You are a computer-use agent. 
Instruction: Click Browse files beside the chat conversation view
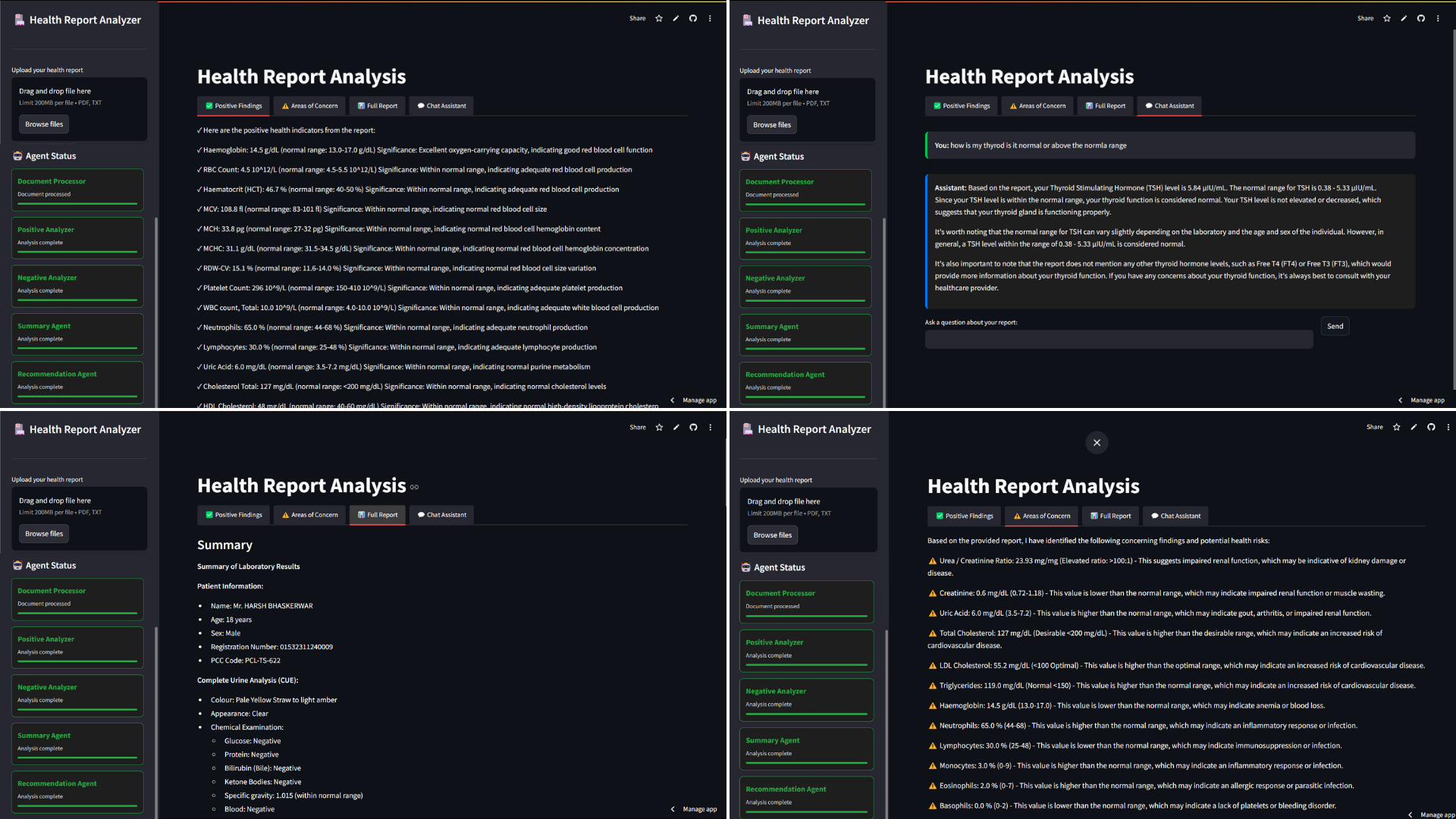(x=772, y=125)
